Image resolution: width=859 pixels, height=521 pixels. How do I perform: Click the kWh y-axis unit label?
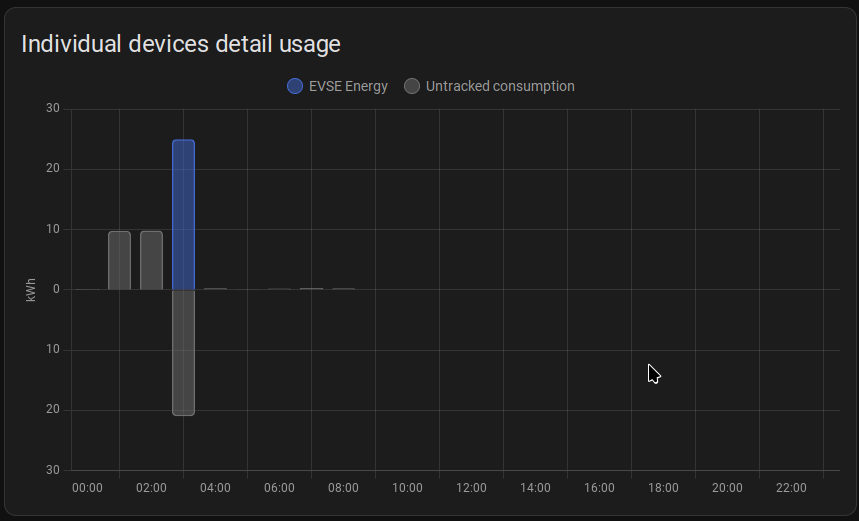click(x=31, y=290)
